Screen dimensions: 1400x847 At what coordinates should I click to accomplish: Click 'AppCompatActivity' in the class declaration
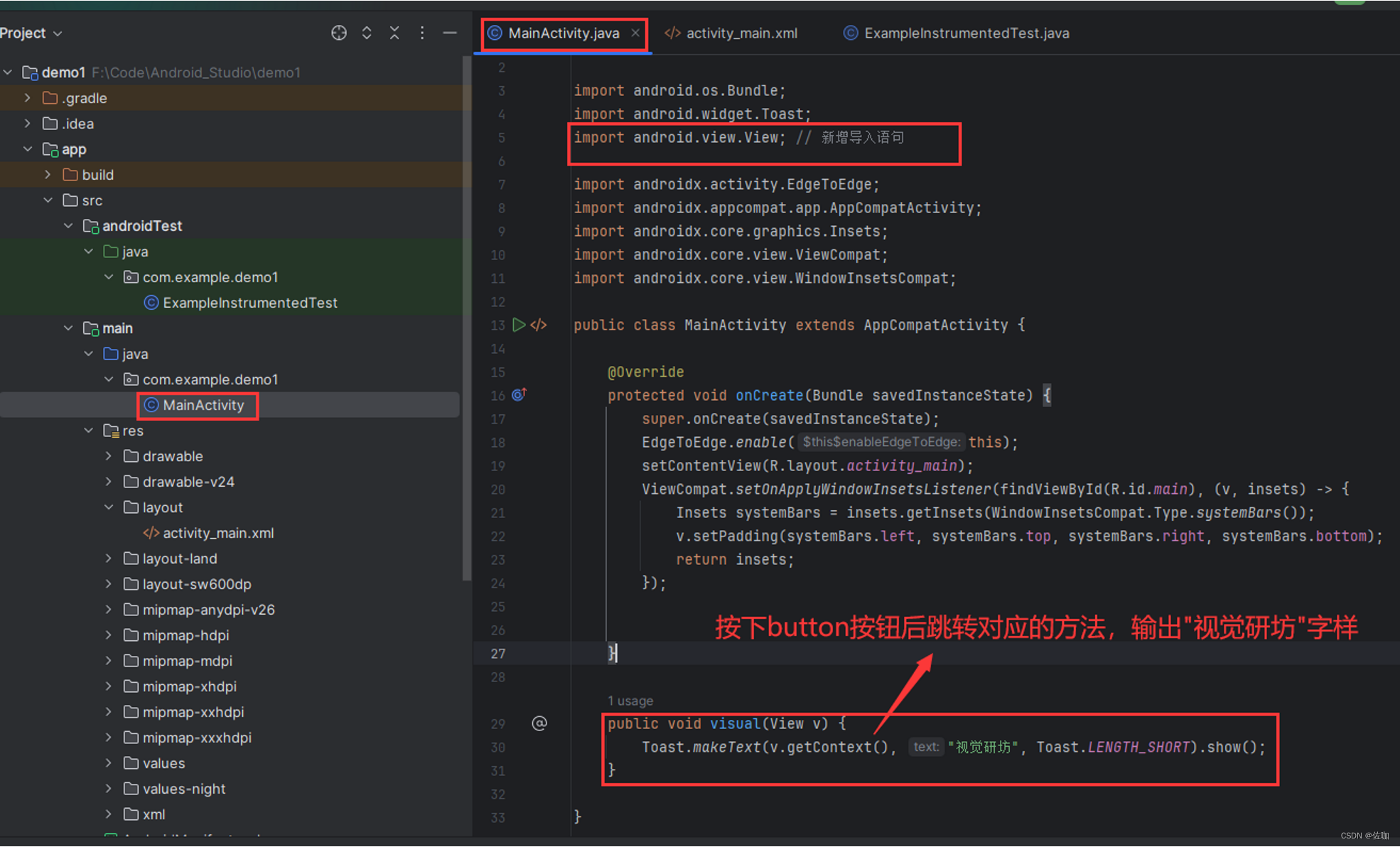point(935,325)
